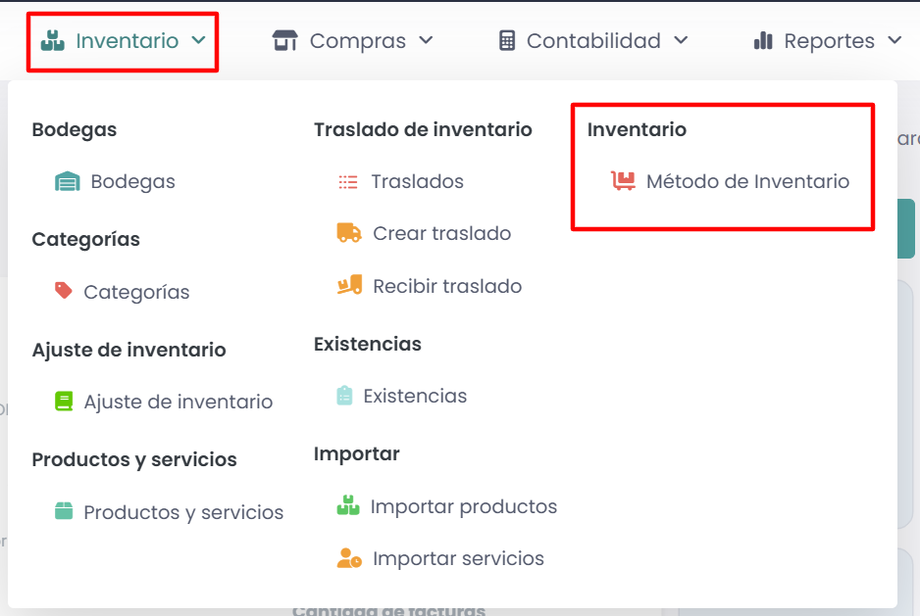Click the red tag Categorías icon
Image resolution: width=920 pixels, height=616 pixels.
pyautogui.click(x=64, y=291)
